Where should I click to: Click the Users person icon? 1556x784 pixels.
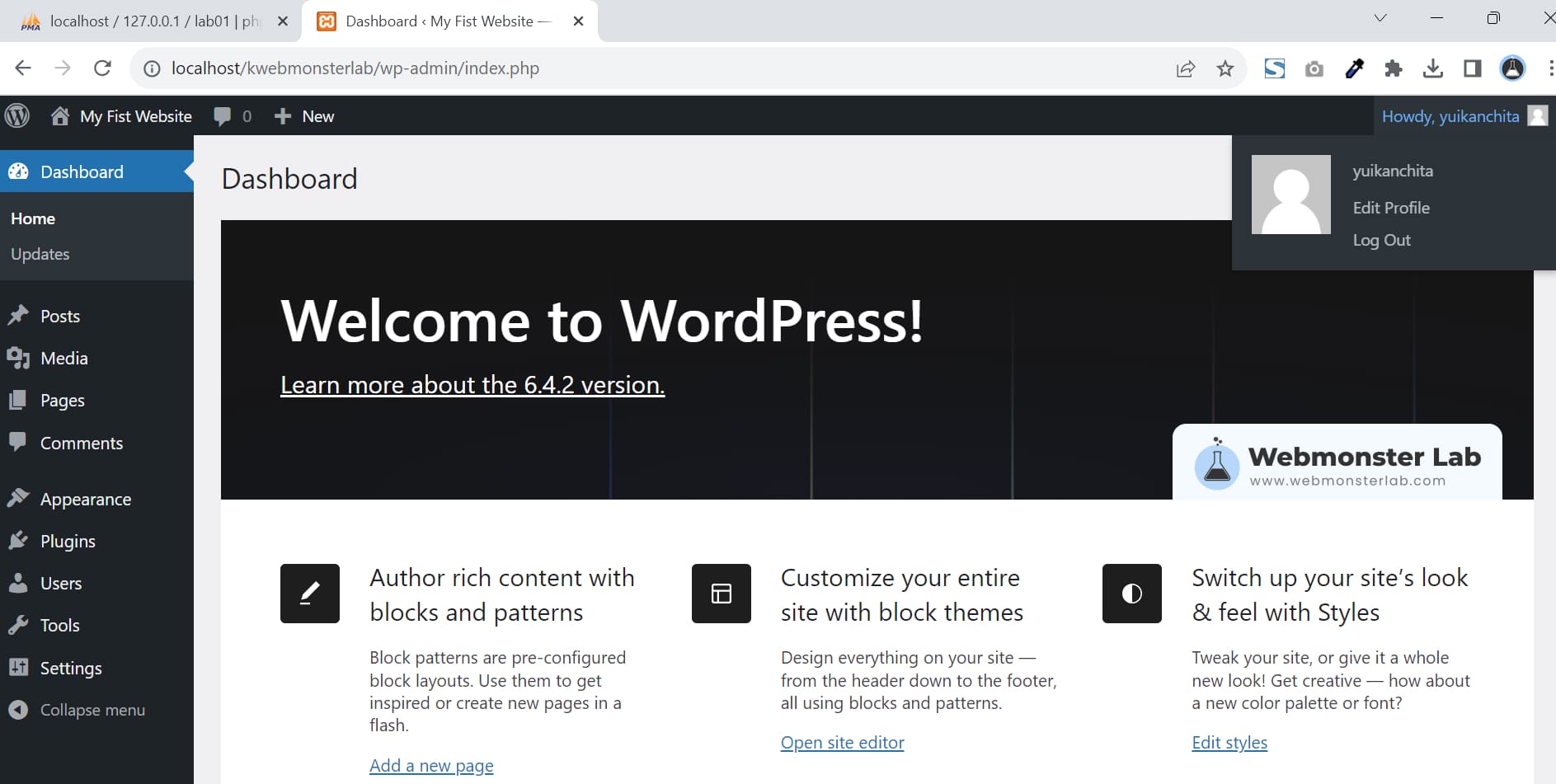click(18, 583)
